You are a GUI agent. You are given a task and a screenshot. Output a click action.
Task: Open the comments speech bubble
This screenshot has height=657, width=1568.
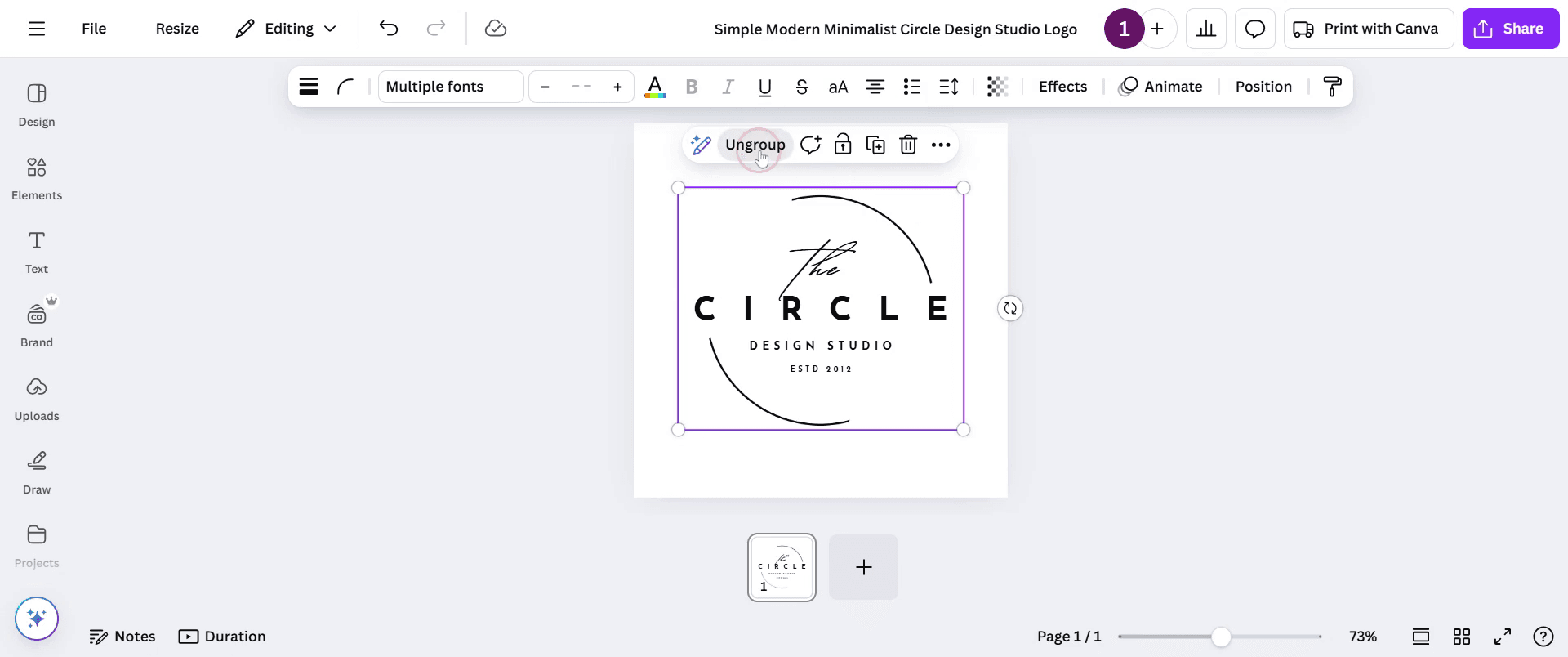point(1255,29)
